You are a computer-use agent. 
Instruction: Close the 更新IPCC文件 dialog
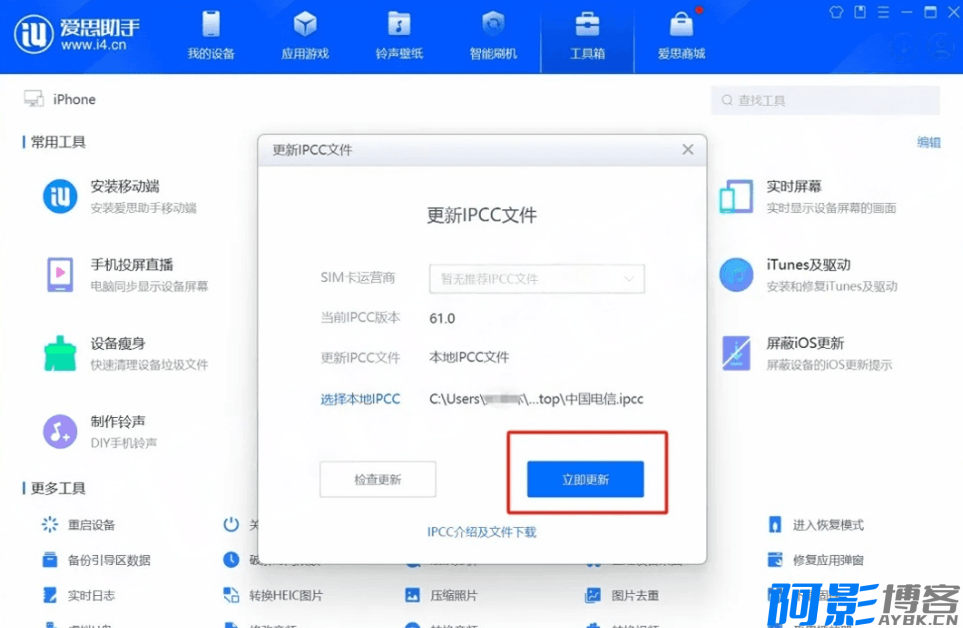687,150
